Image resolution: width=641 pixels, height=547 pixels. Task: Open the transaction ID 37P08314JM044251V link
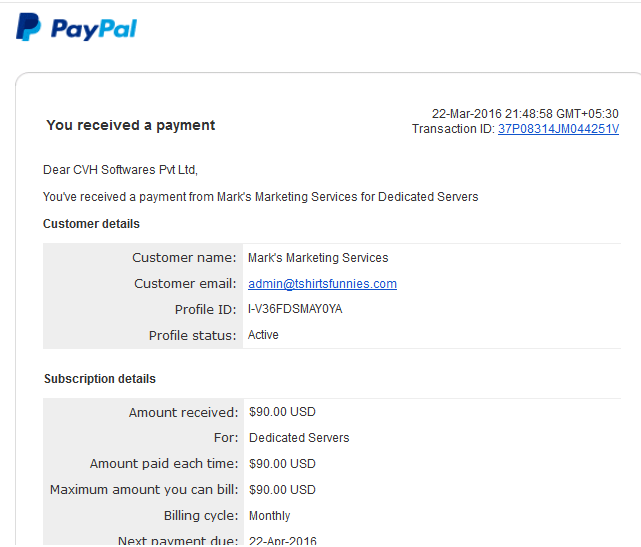(558, 129)
